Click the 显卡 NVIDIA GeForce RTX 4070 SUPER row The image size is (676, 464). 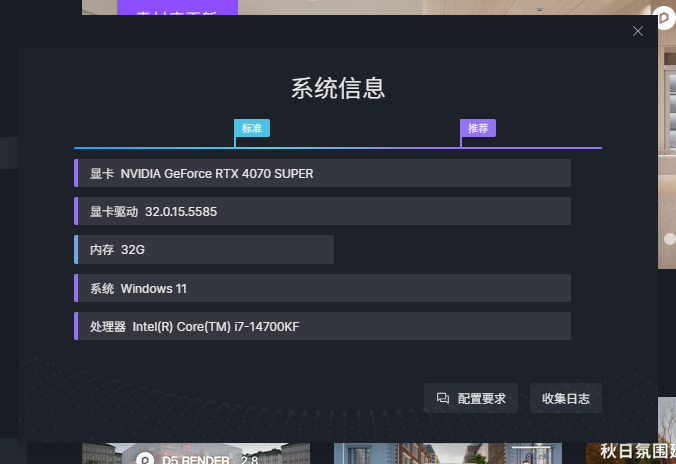322,173
